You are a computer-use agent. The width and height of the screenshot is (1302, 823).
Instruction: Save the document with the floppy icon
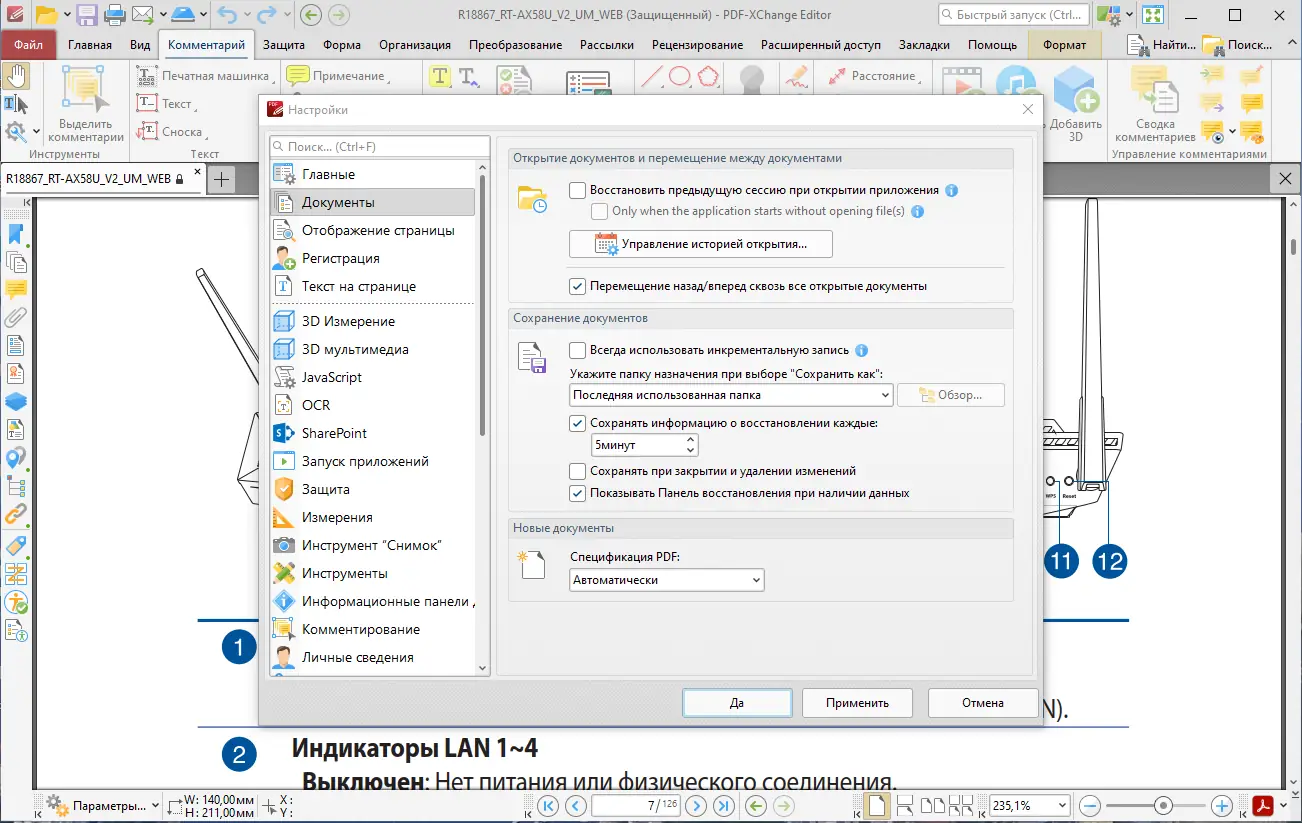[x=86, y=15]
